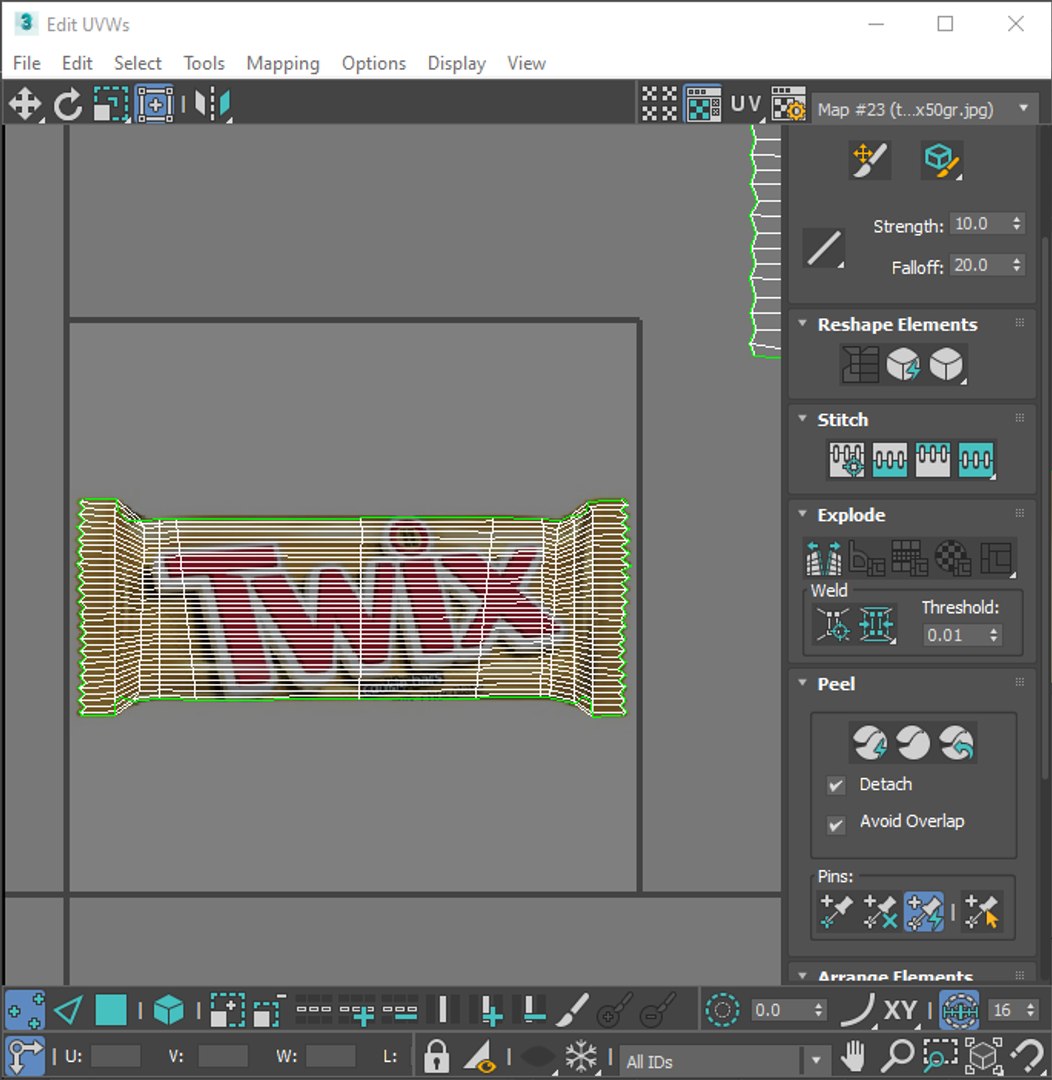The width and height of the screenshot is (1052, 1080).
Task: Toggle the Detach checkbox
Action: pyautogui.click(x=836, y=785)
